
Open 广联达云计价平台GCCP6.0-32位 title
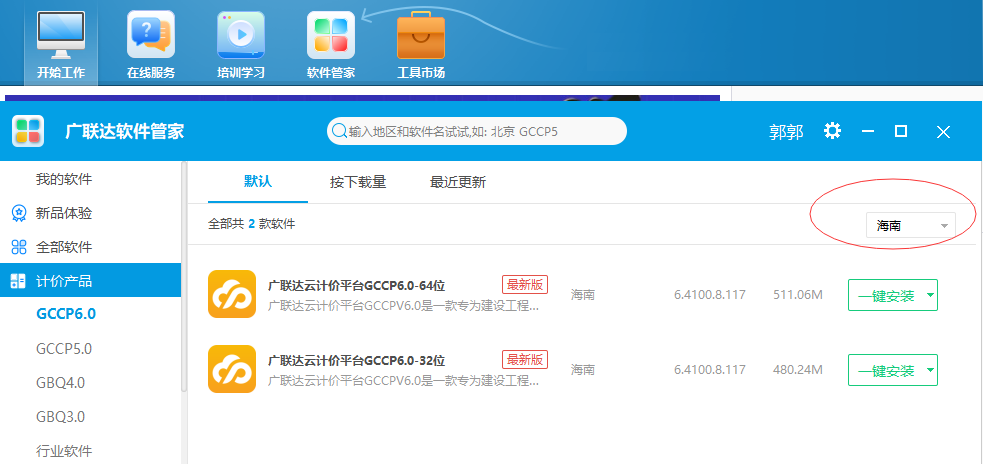tap(357, 361)
